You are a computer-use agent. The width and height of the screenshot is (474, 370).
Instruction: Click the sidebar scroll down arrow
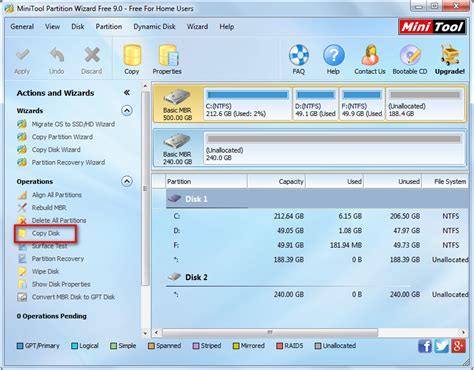coord(145,333)
